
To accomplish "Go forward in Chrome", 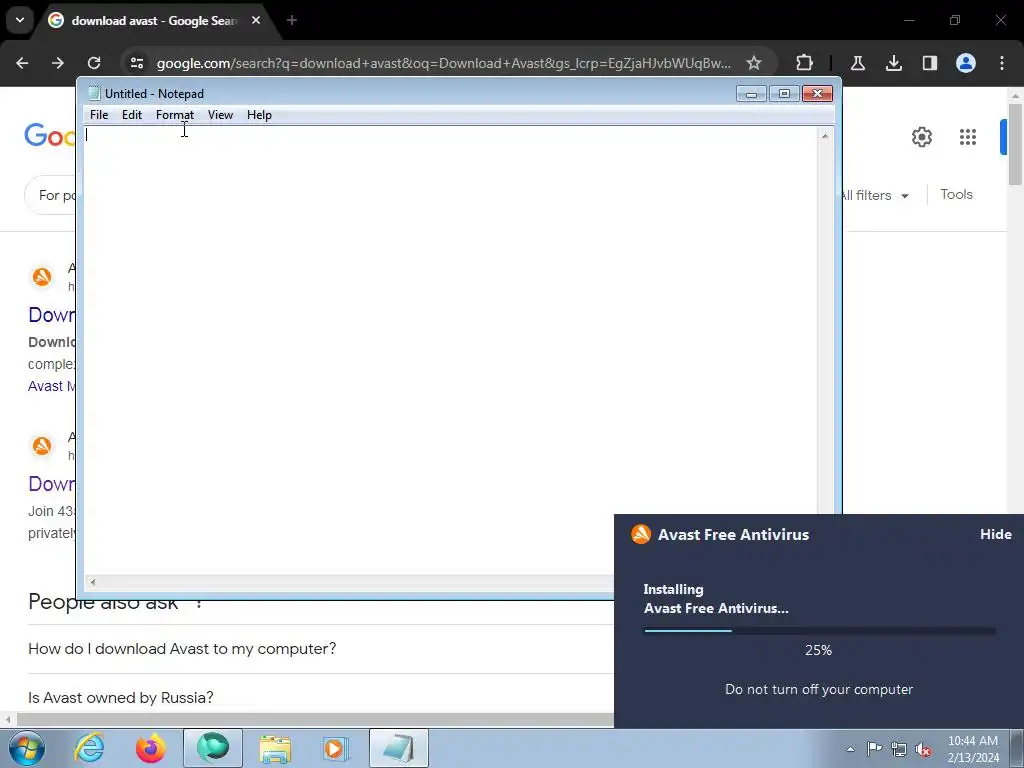I will (58, 63).
